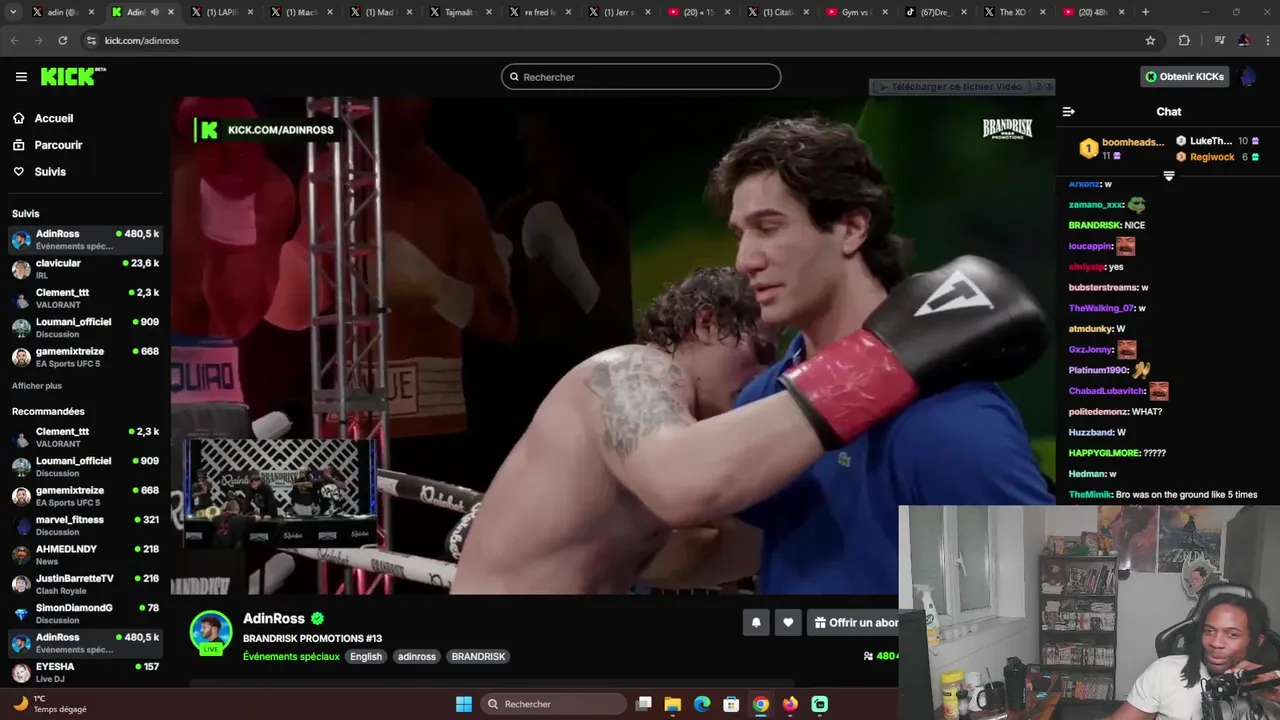
Task: Open the Chrome tab search dropdown arrow
Action: pos(13,12)
